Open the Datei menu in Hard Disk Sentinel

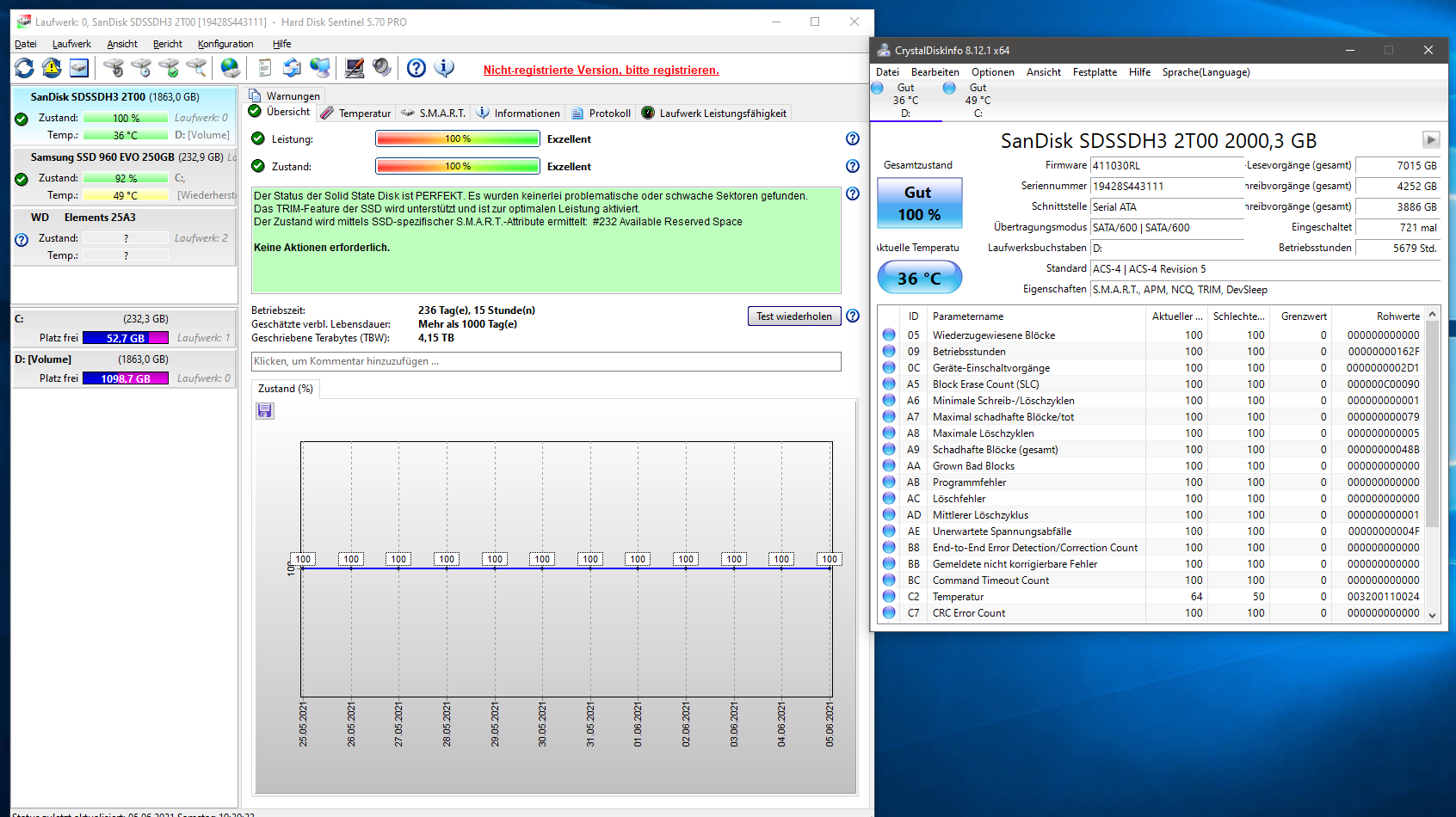pyautogui.click(x=26, y=44)
